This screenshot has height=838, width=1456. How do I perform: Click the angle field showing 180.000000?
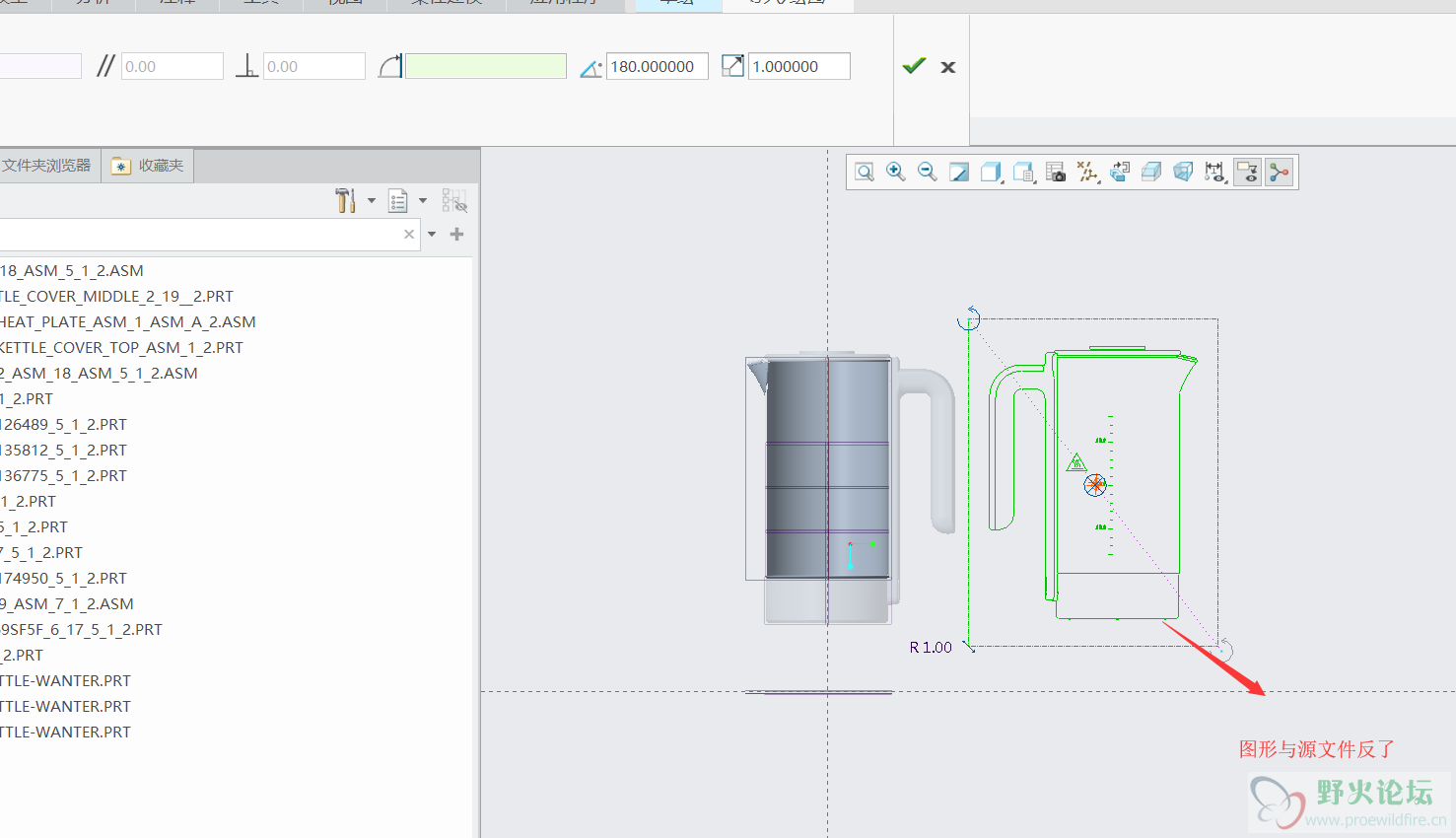click(x=658, y=66)
